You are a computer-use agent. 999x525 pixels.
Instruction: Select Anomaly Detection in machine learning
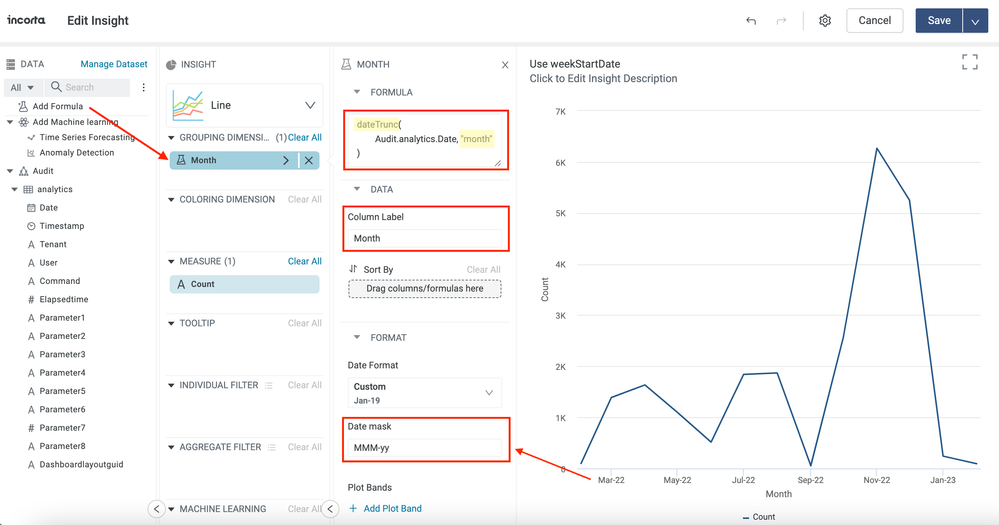(x=76, y=153)
